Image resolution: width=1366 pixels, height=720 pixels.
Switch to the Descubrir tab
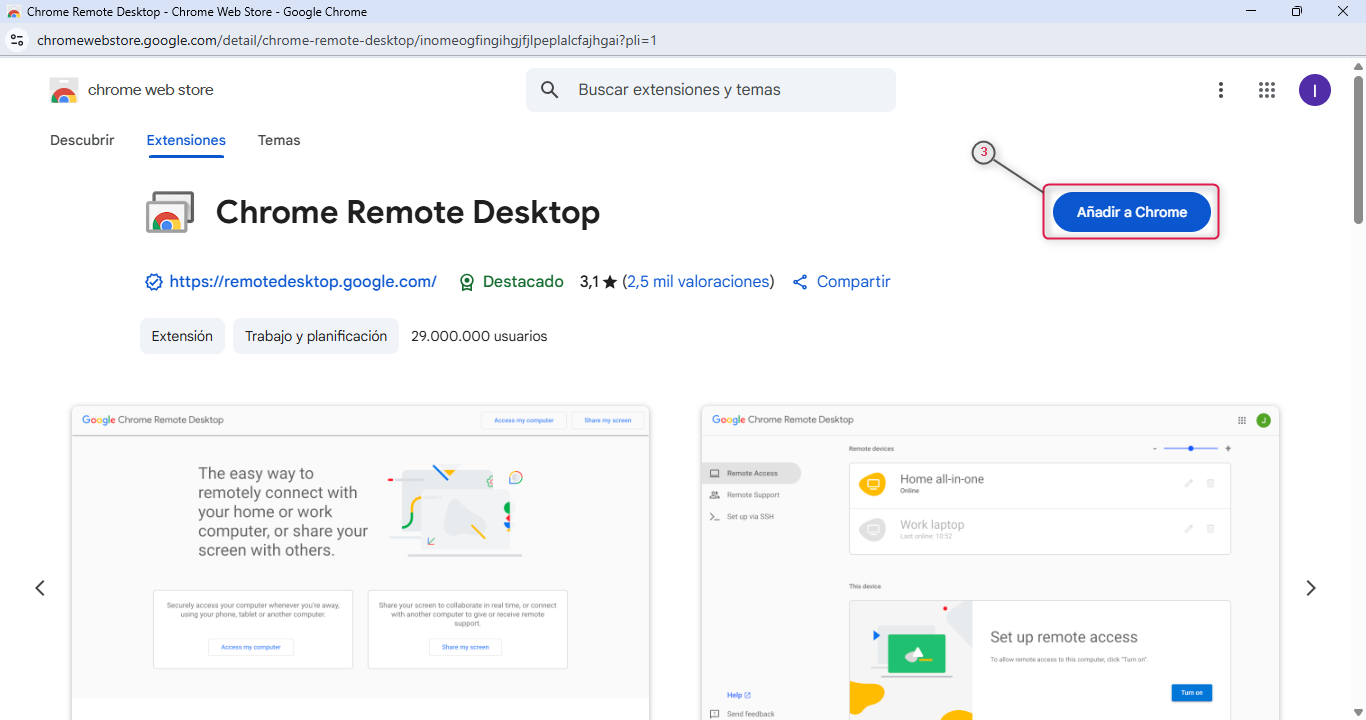click(x=82, y=140)
